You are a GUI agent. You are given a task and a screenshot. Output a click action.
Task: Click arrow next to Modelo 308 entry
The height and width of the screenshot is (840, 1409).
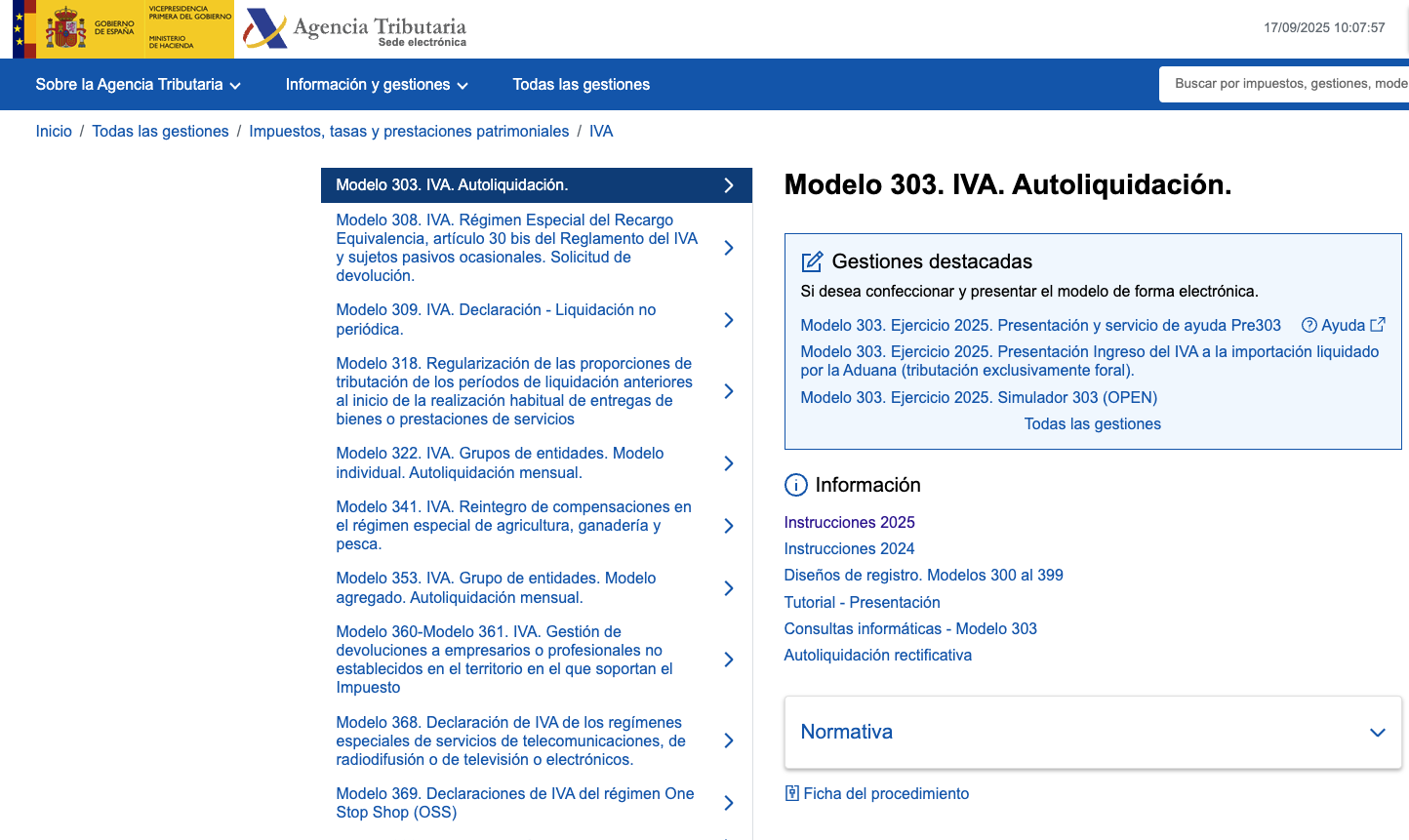pos(729,248)
